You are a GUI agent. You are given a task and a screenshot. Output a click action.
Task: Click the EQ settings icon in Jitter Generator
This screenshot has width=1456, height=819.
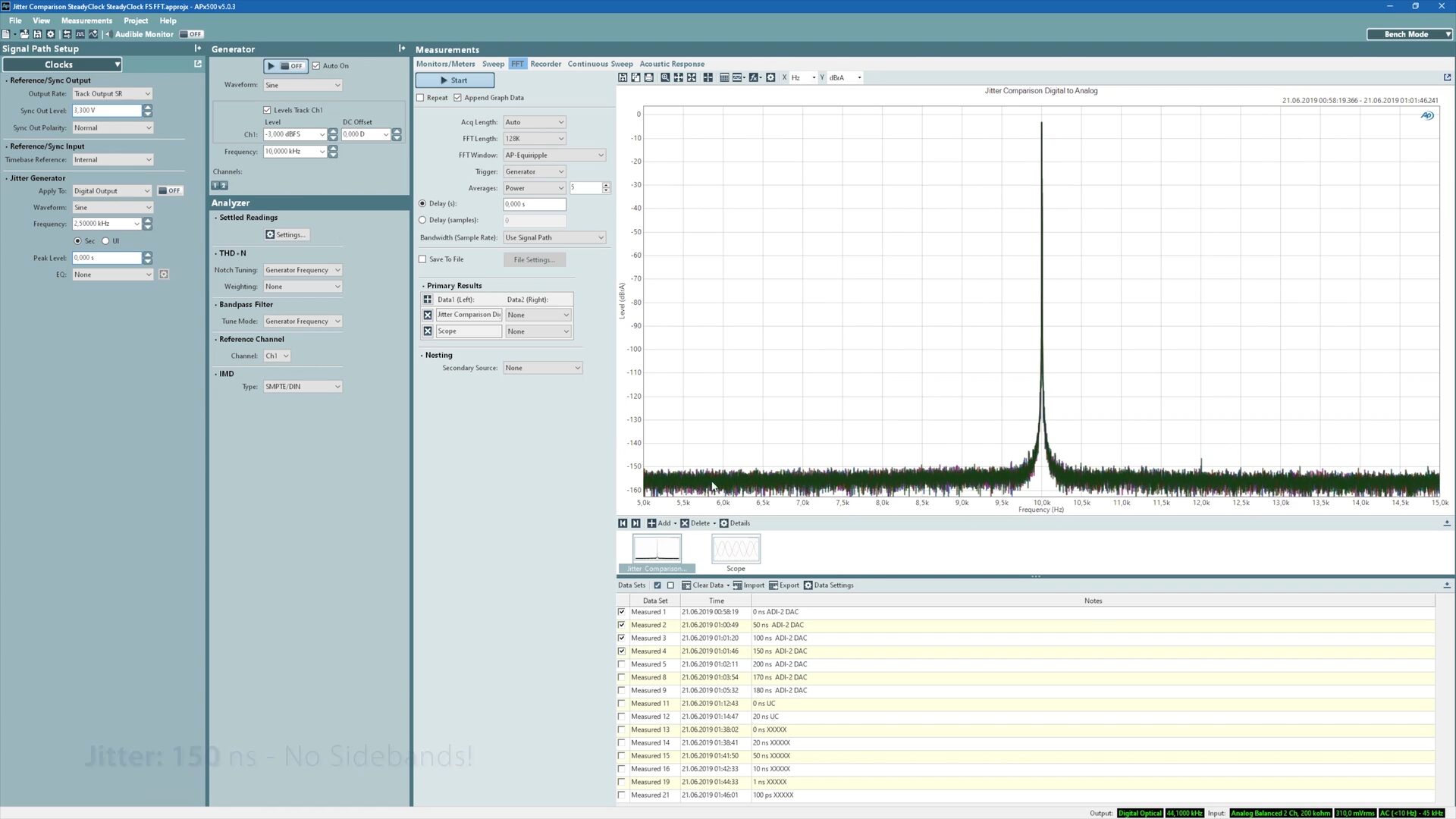pyautogui.click(x=164, y=275)
